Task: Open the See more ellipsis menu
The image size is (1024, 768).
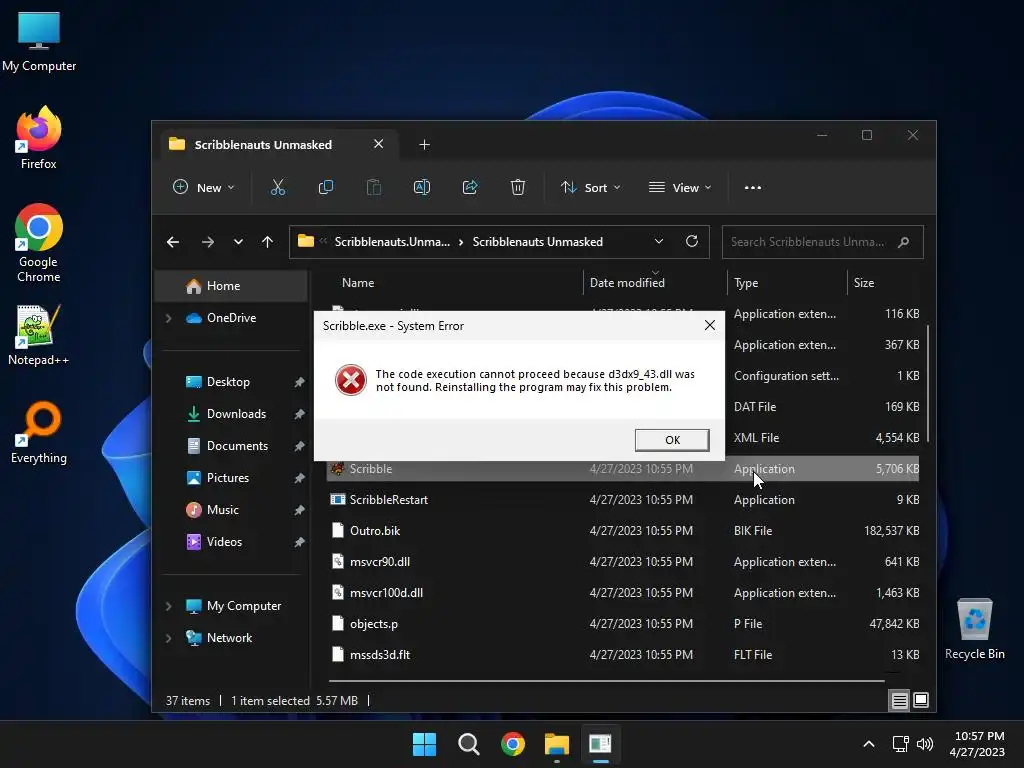Action: (753, 187)
